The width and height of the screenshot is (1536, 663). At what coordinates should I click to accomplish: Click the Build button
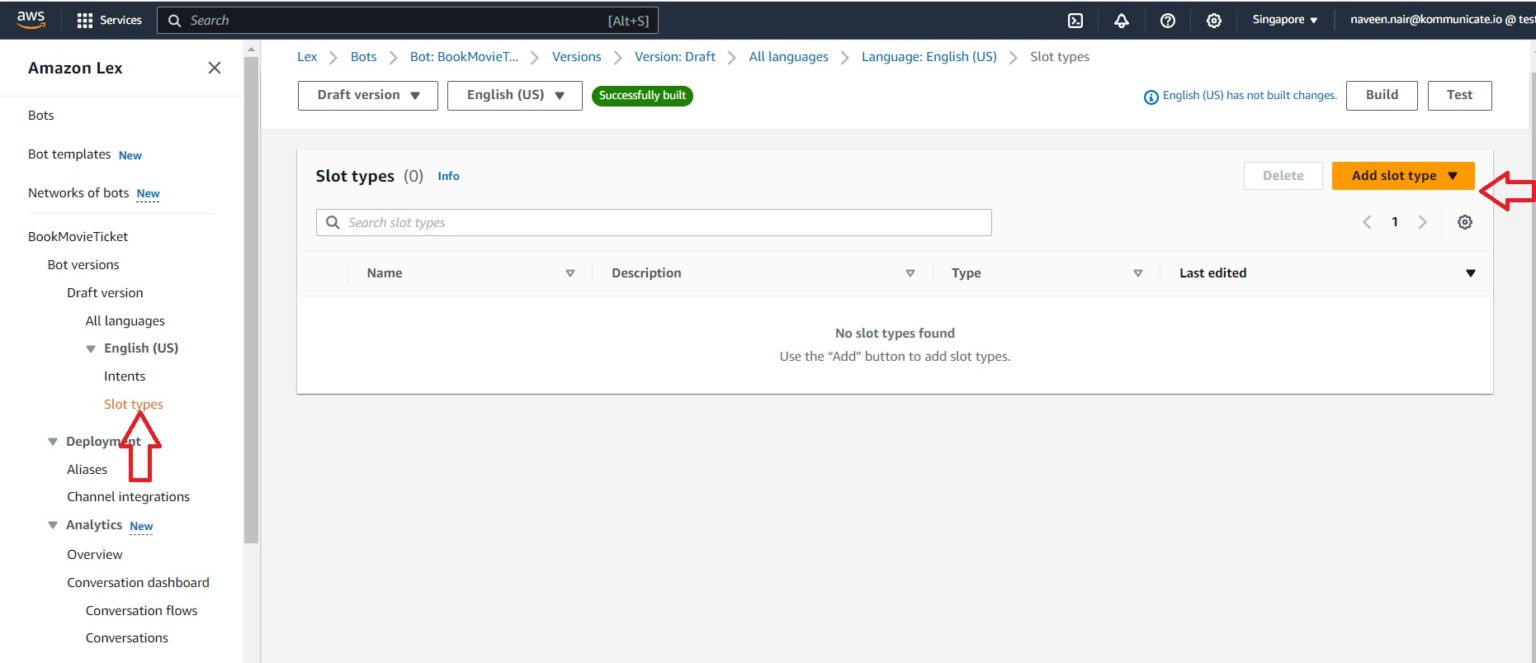(1381, 95)
